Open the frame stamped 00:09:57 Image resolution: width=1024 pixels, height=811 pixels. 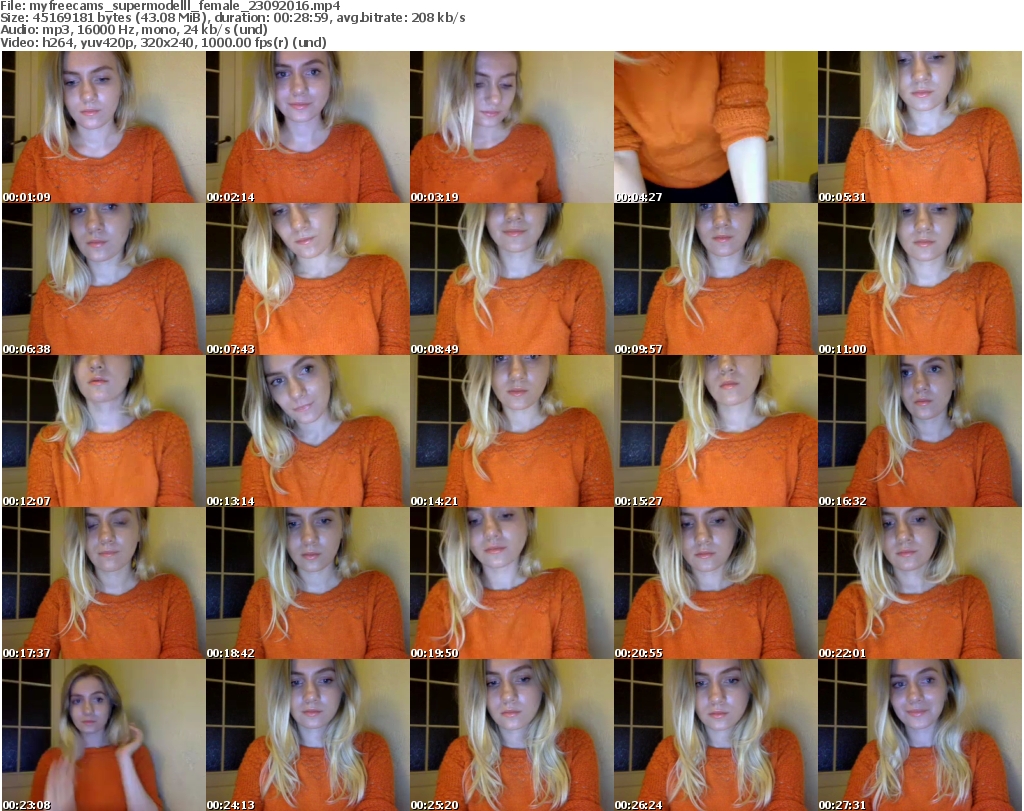point(715,279)
